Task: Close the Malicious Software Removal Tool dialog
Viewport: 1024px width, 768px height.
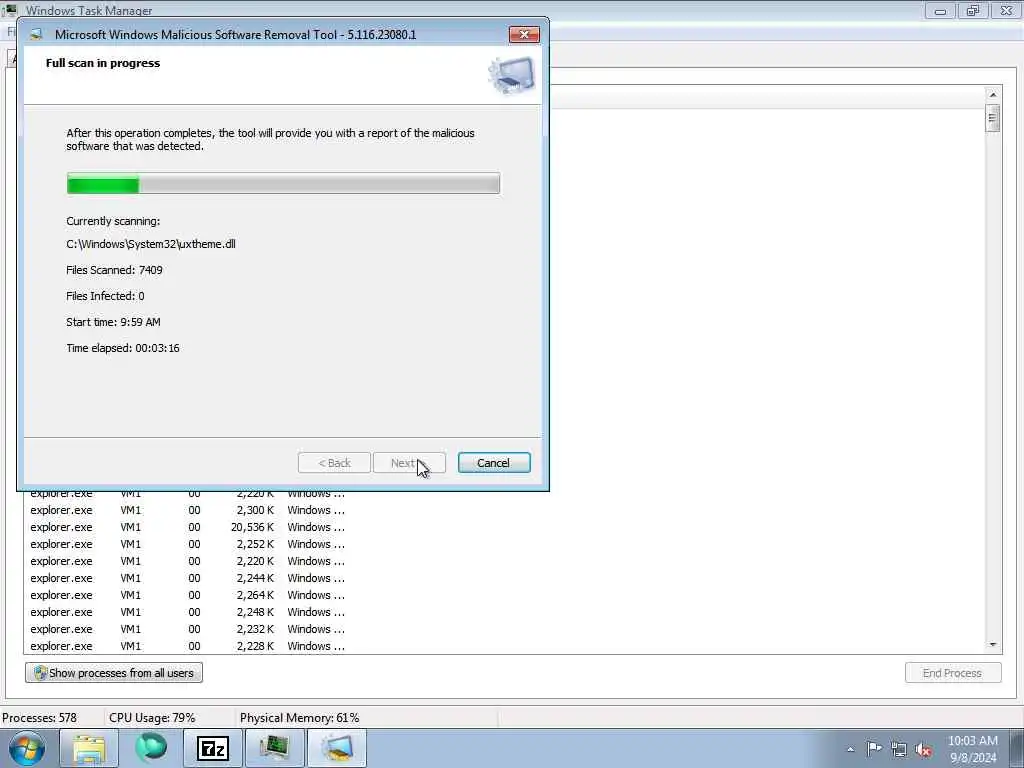Action: (x=524, y=35)
